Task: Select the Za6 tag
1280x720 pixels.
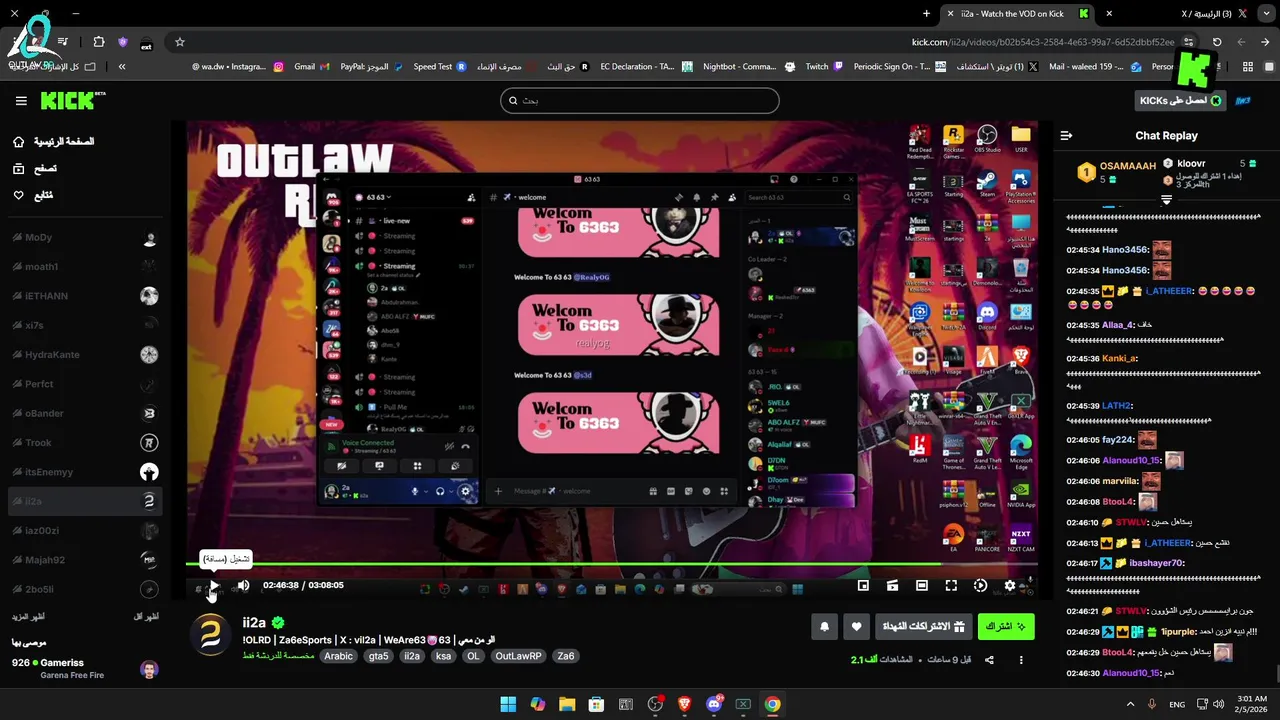Action: point(566,656)
